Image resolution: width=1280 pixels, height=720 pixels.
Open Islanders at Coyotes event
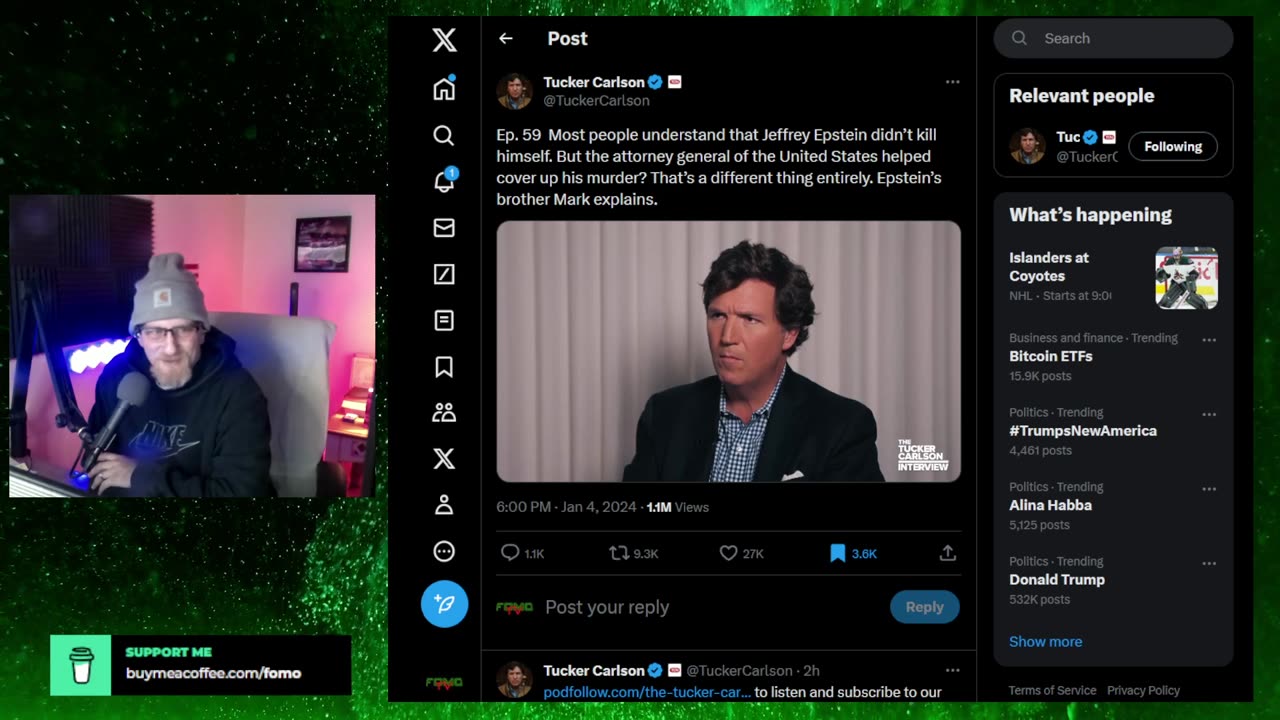(1049, 267)
